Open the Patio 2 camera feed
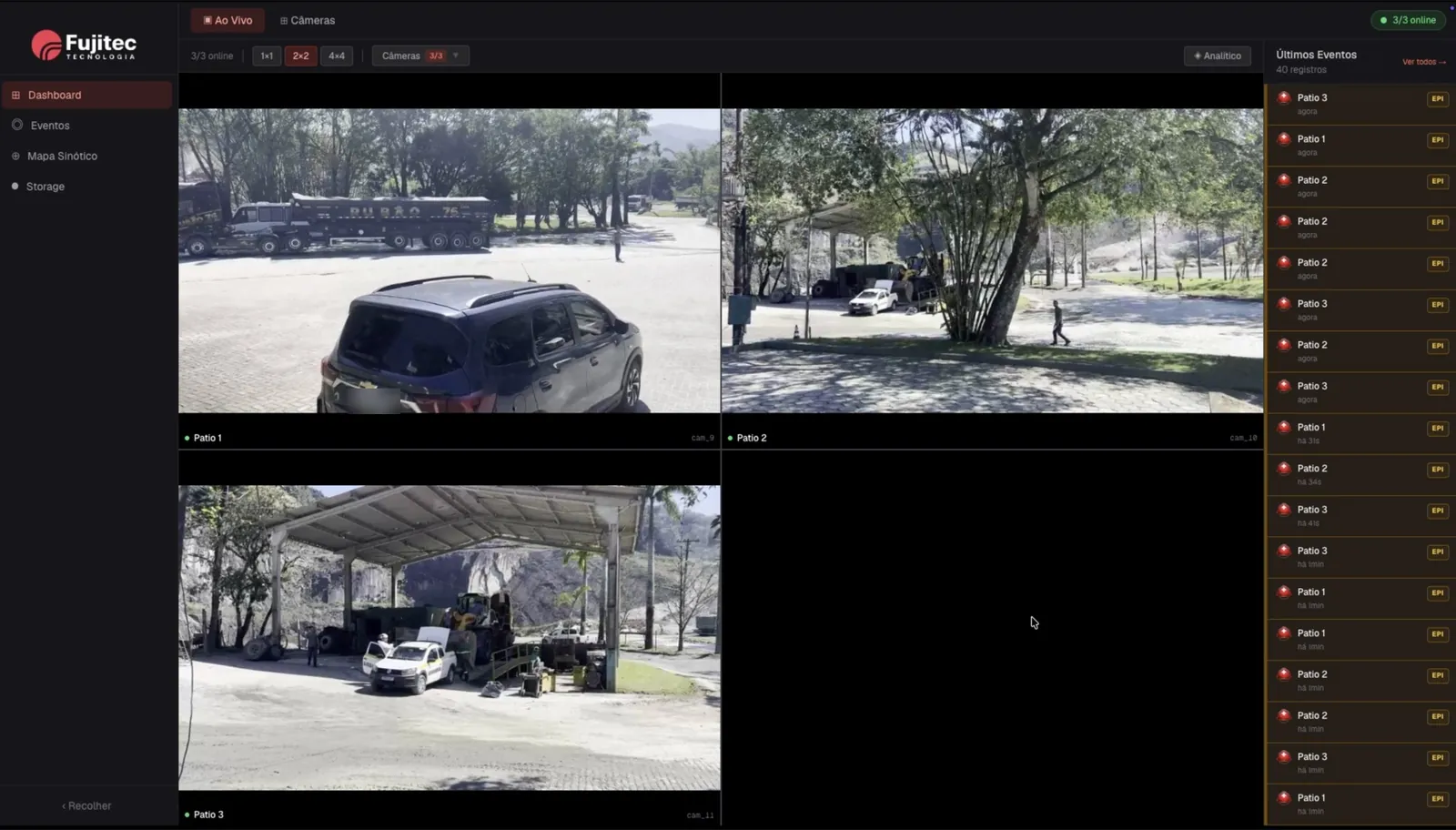Screen dimensions: 1456x830 [x=992, y=261]
